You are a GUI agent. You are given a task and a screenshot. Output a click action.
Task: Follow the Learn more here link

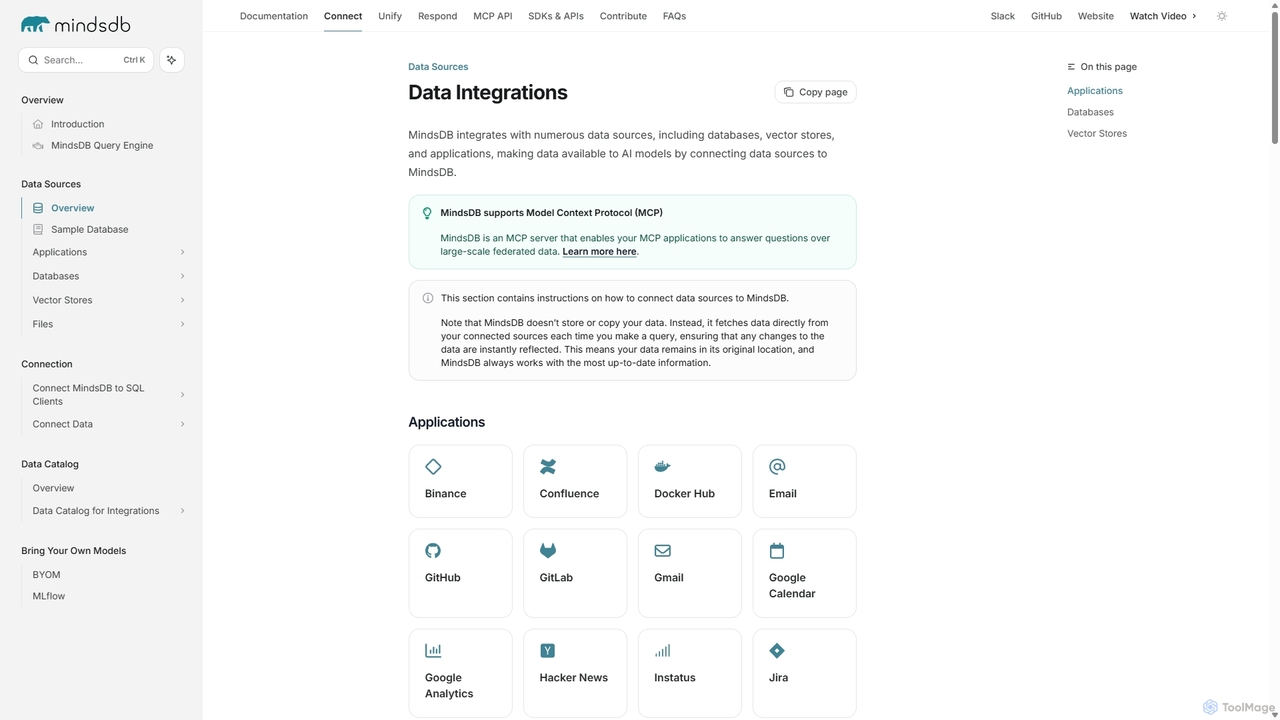coord(599,252)
